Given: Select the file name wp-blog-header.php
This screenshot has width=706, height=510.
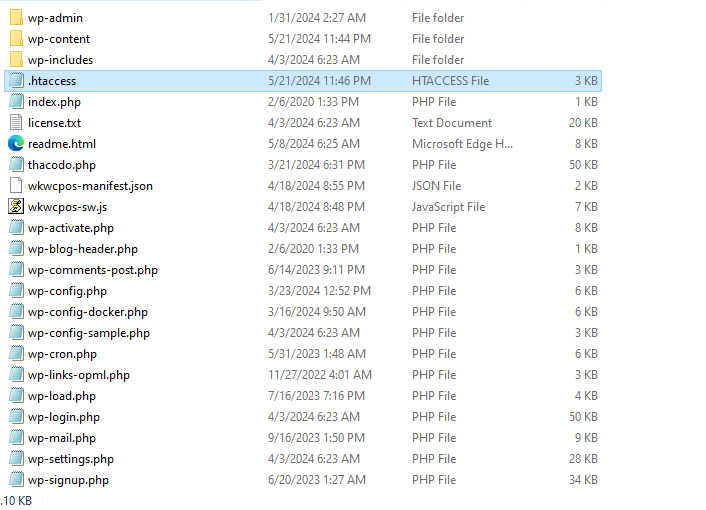Looking at the screenshot, I should point(83,249).
